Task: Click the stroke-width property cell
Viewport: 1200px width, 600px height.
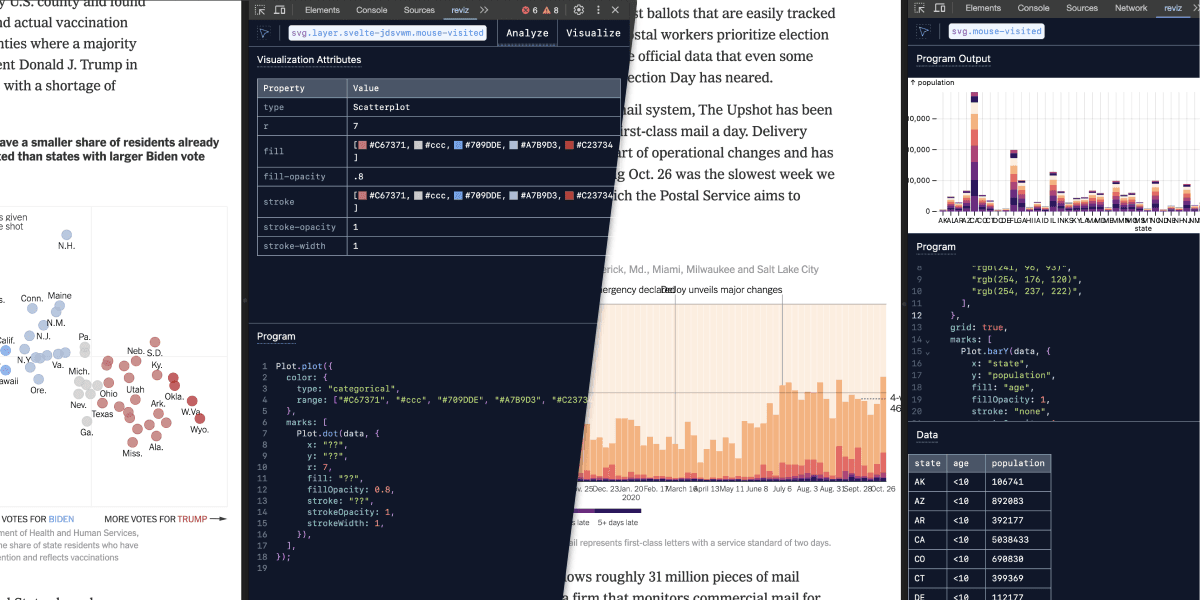Action: 302,245
